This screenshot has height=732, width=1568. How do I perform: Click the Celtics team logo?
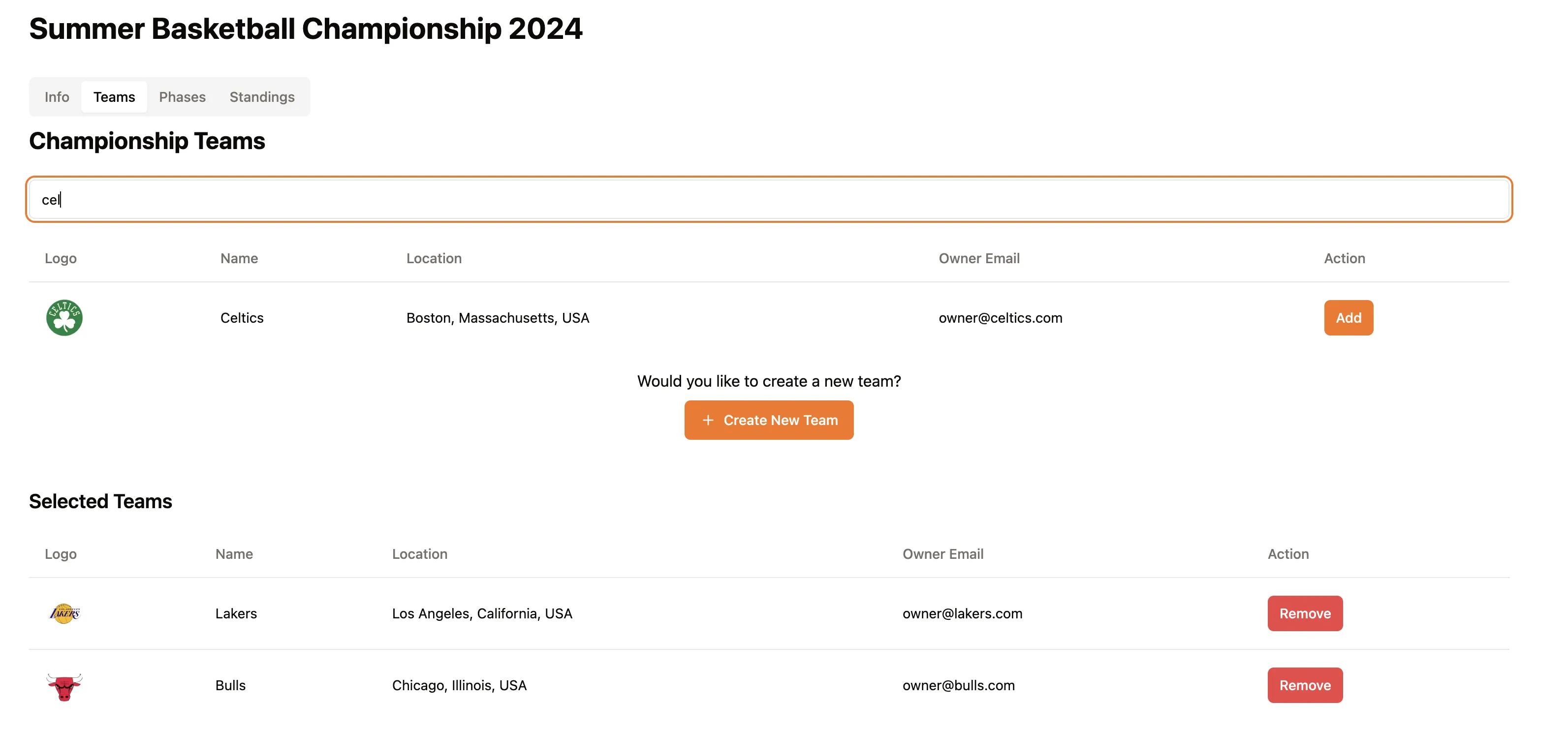coord(64,318)
